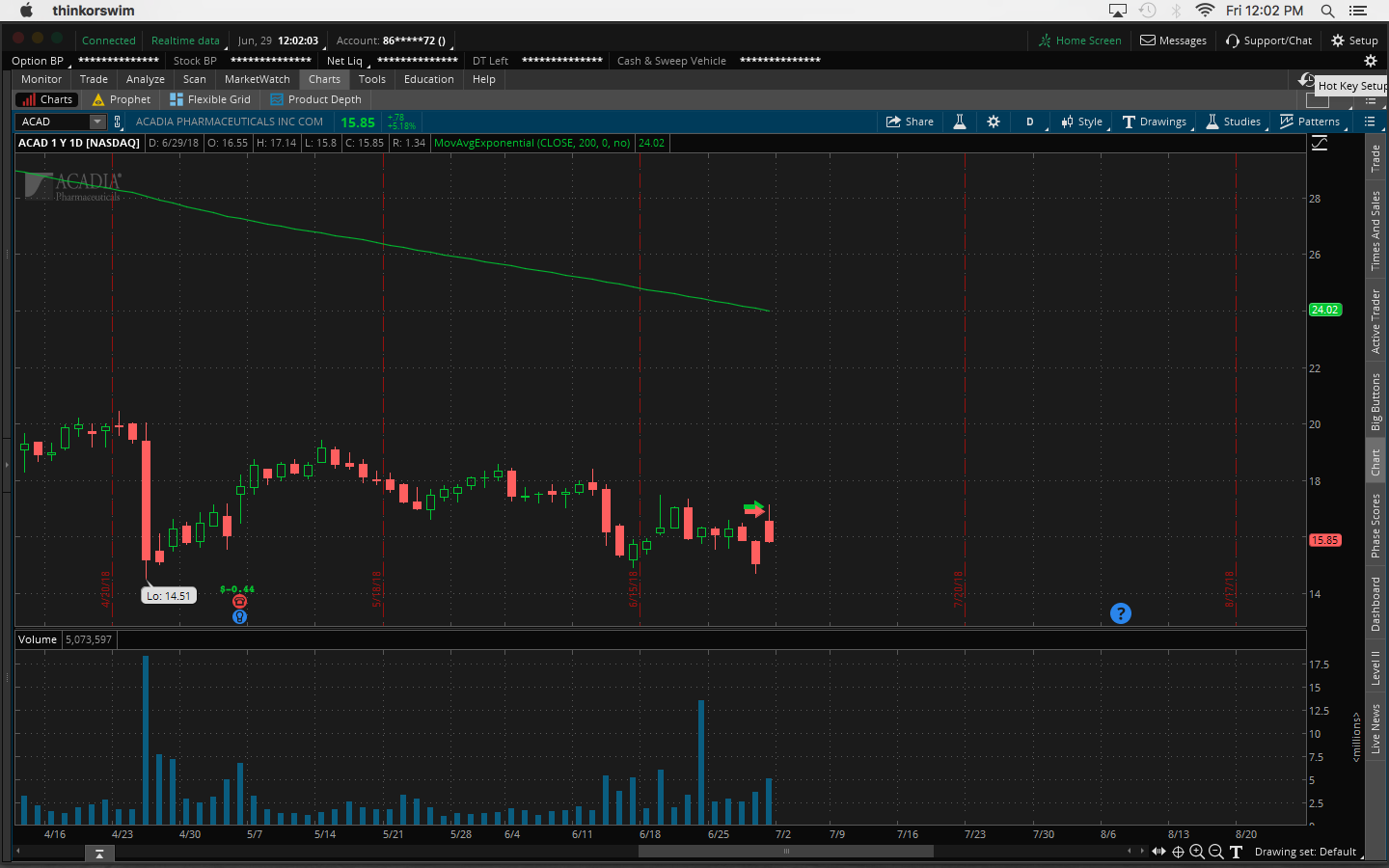Open the Help tab
Viewport: 1389px width, 868px height.
coord(484,79)
